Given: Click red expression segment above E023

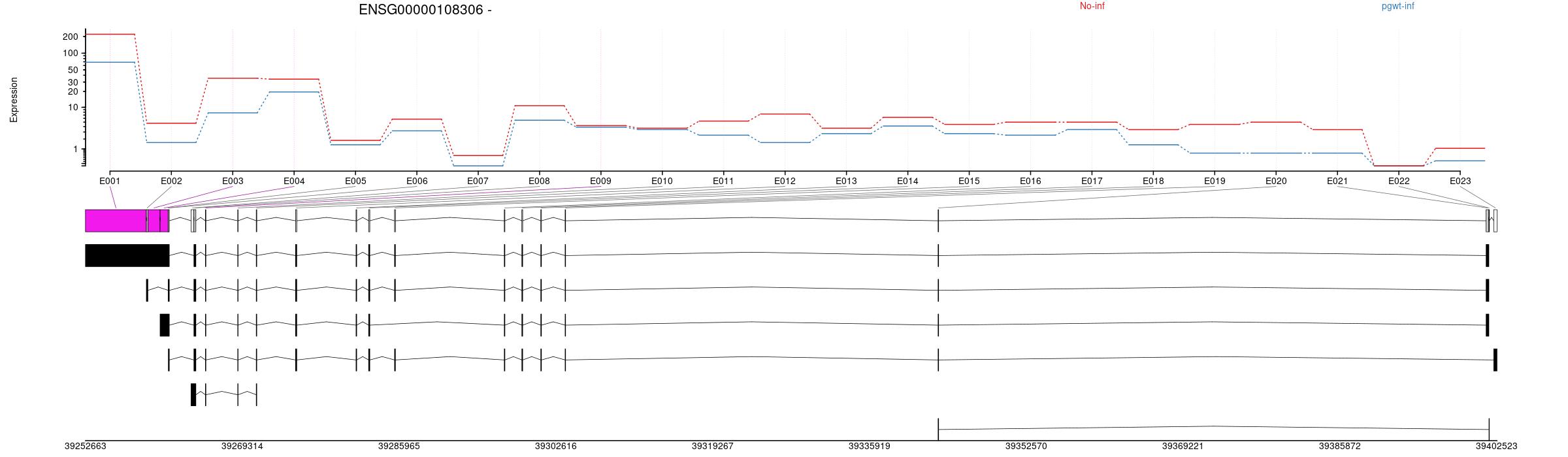Looking at the screenshot, I should click(x=1460, y=148).
